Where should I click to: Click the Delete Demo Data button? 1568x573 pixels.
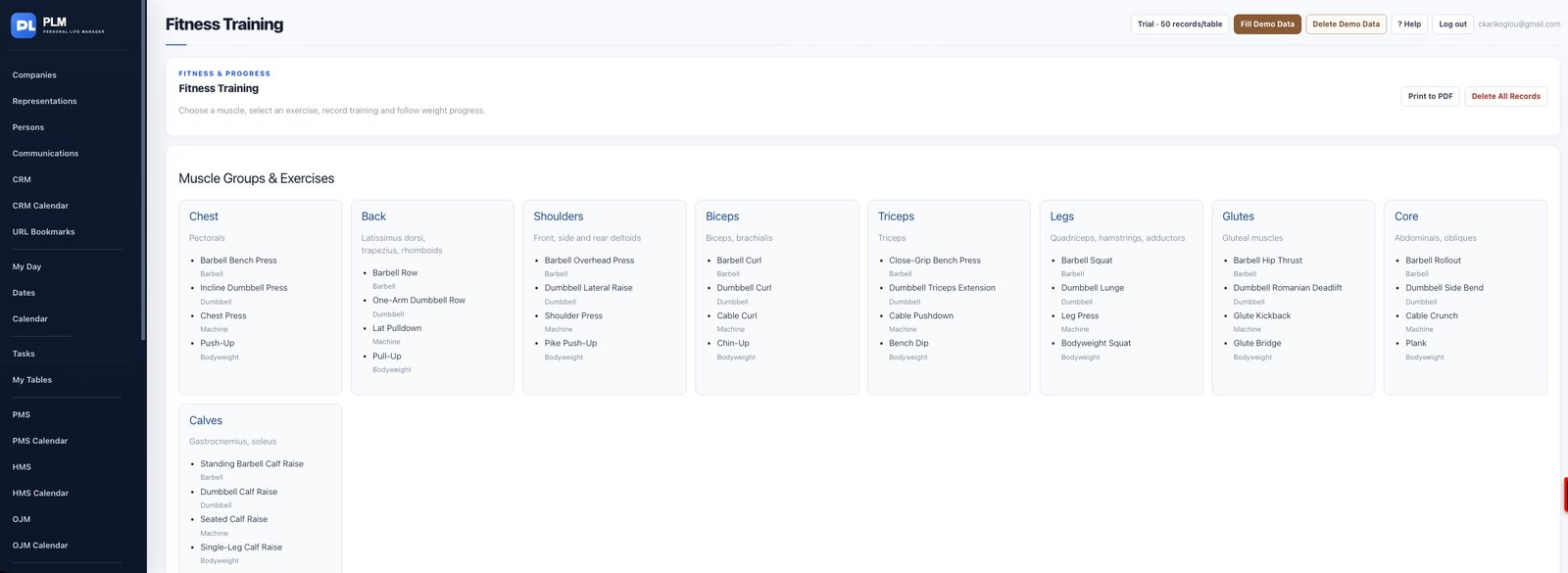tap(1346, 24)
